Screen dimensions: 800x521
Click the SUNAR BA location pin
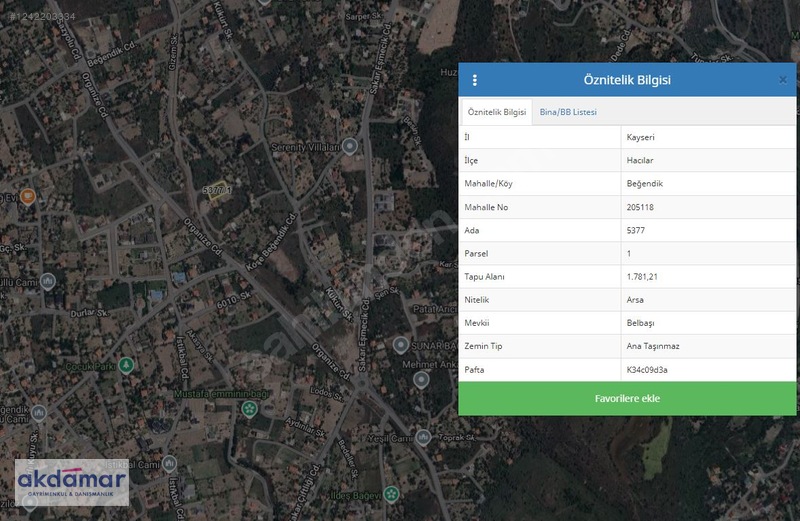(401, 345)
